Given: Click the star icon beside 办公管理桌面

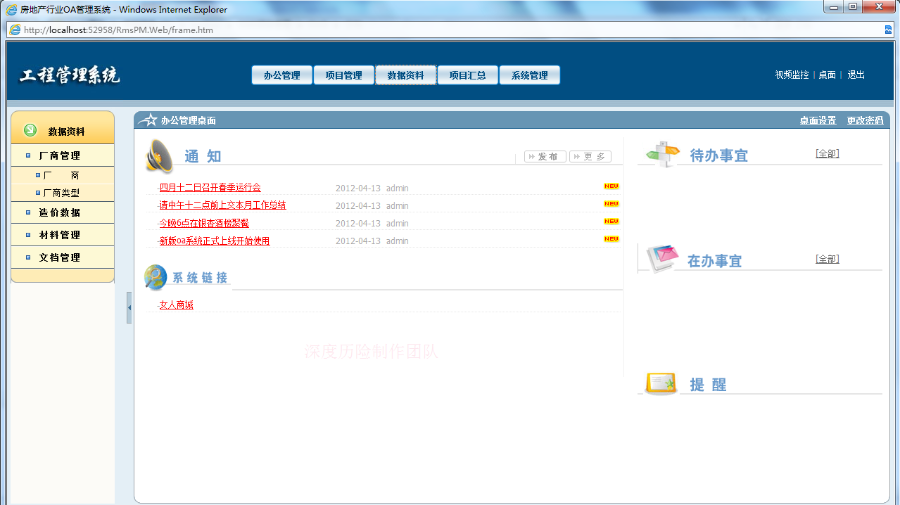Looking at the screenshot, I should [x=150, y=119].
